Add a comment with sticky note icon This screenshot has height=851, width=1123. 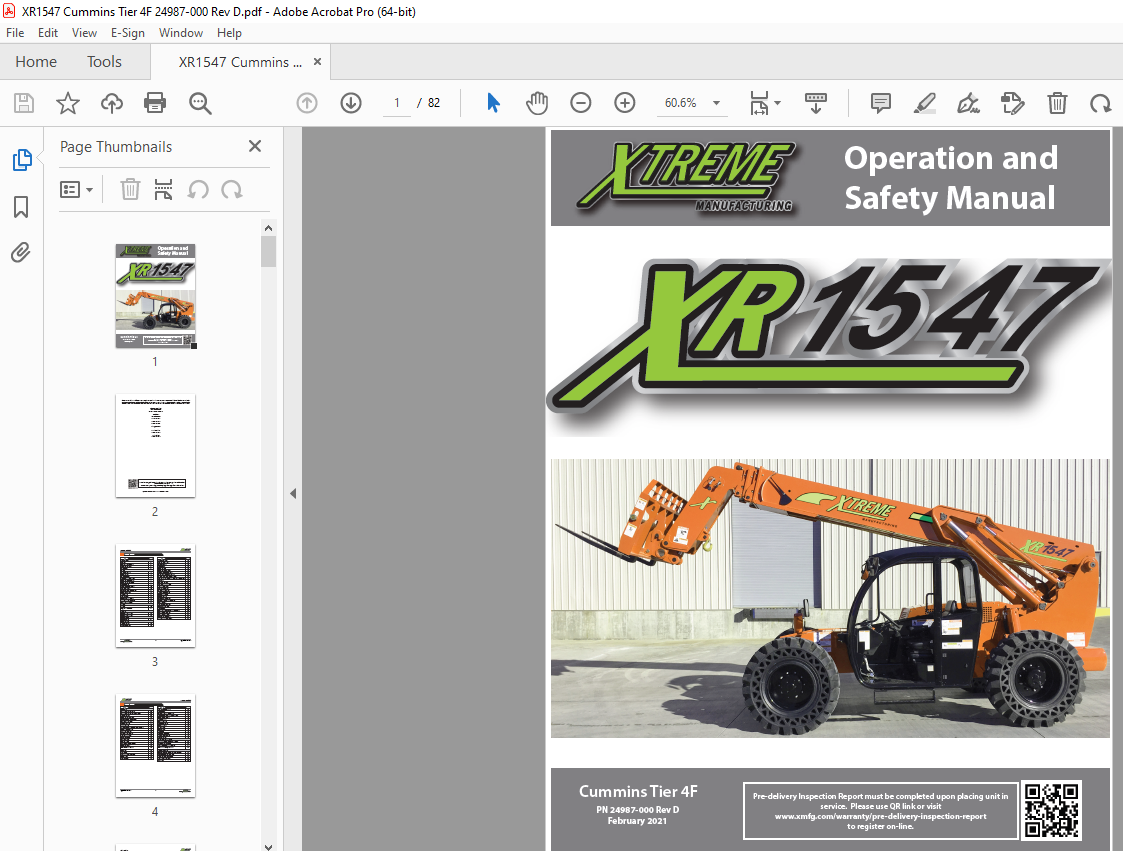[880, 103]
